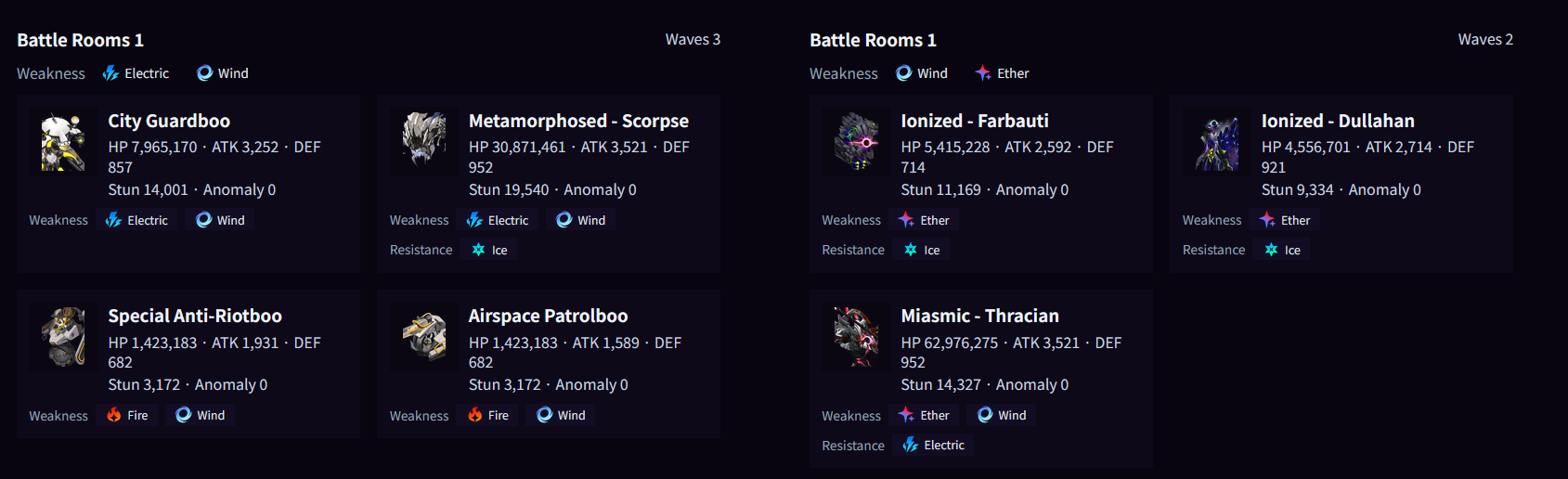Click Scorpse's Ice resistance tag
The height and width of the screenshot is (479, 1568).
click(490, 250)
